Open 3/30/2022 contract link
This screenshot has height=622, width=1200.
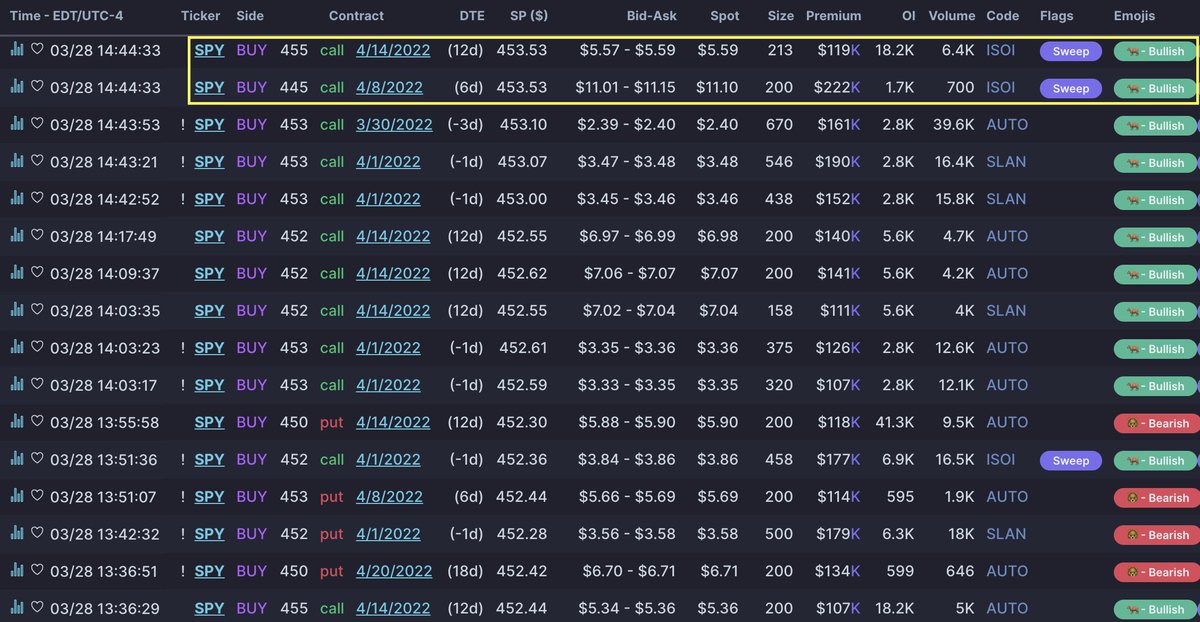(x=394, y=124)
